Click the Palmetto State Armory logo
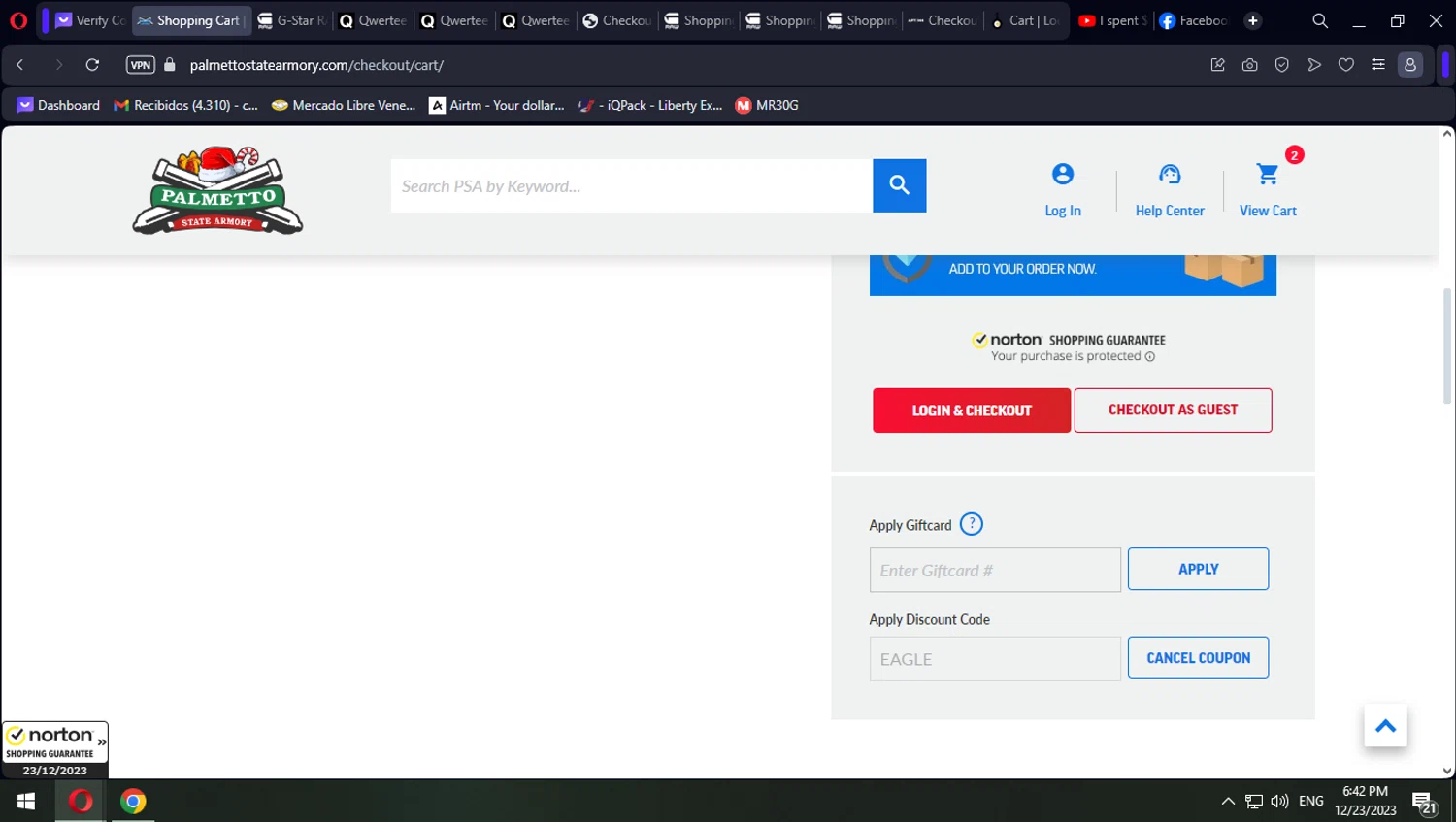This screenshot has height=822, width=1456. [x=217, y=190]
